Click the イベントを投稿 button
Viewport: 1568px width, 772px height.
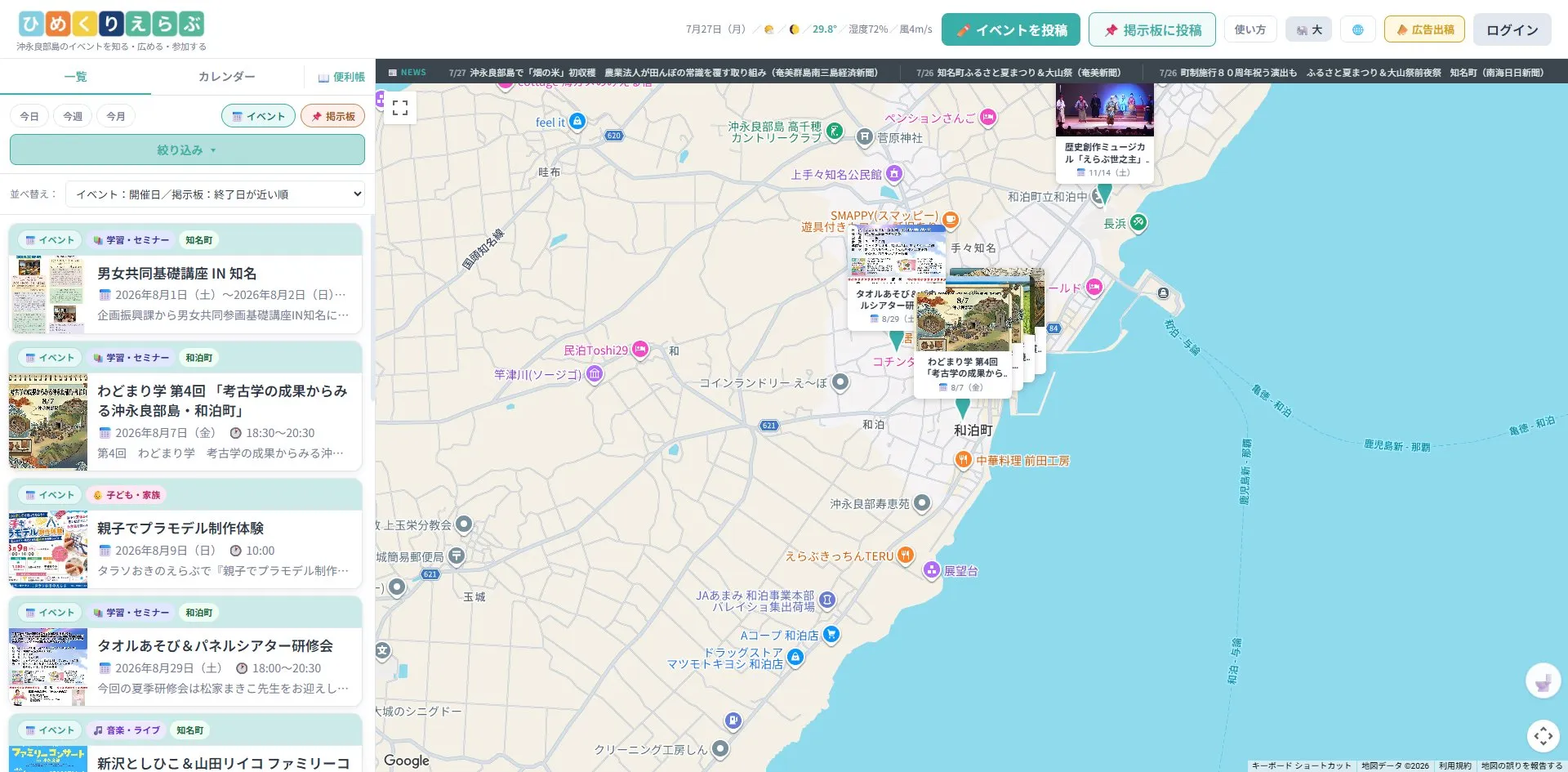tap(1011, 30)
